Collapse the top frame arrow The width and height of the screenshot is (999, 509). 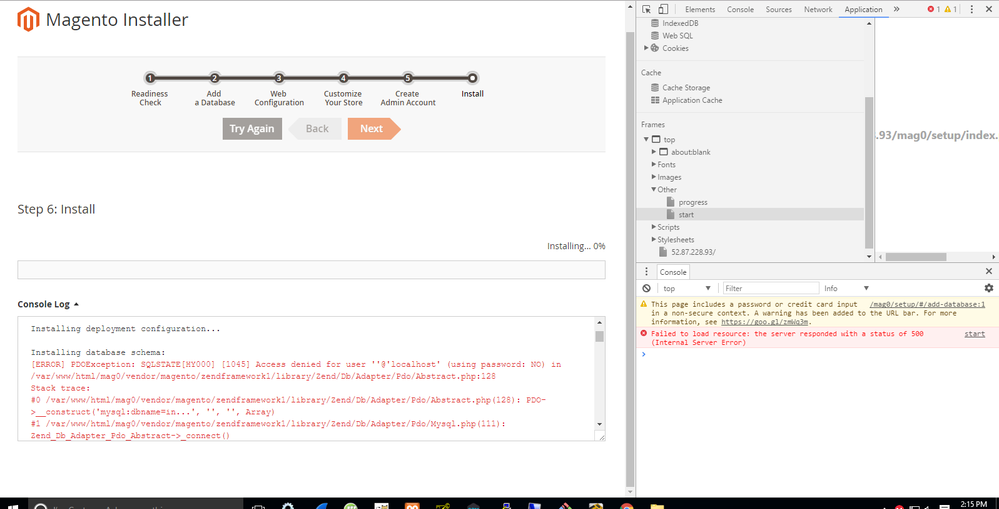(x=646, y=140)
